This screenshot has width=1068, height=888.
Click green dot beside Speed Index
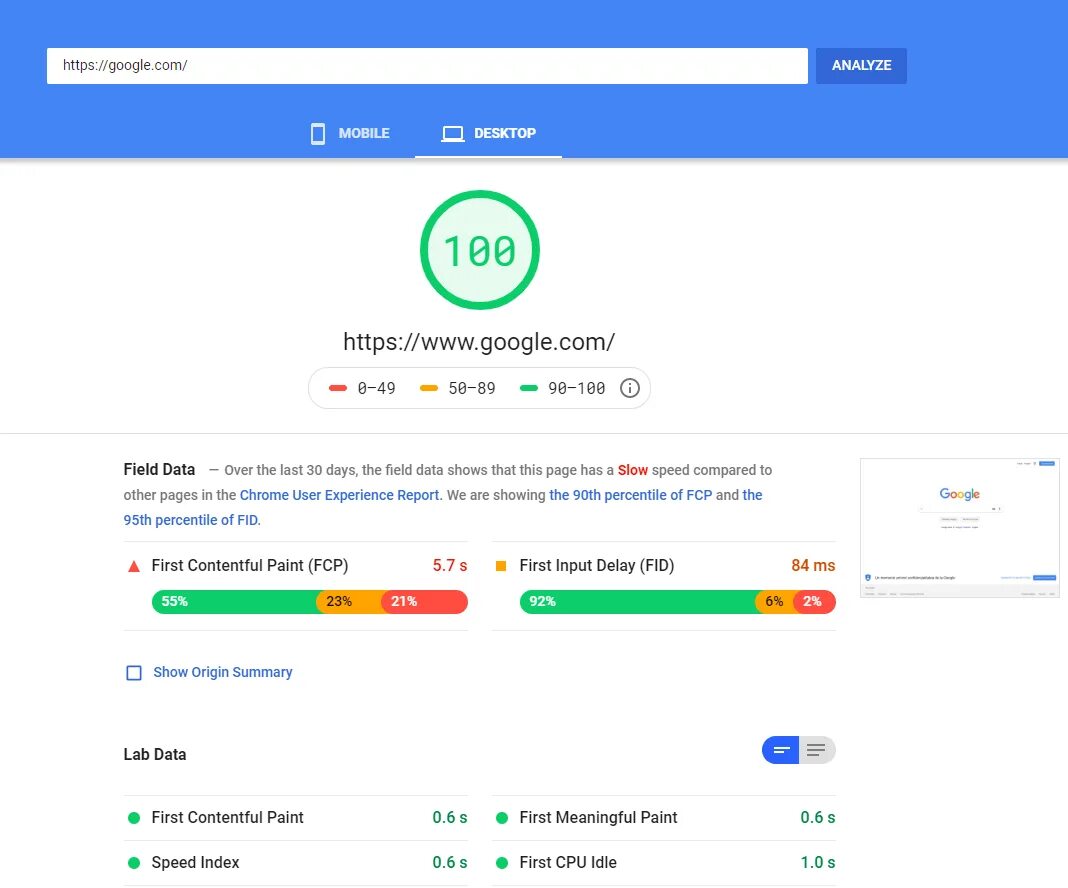point(134,863)
